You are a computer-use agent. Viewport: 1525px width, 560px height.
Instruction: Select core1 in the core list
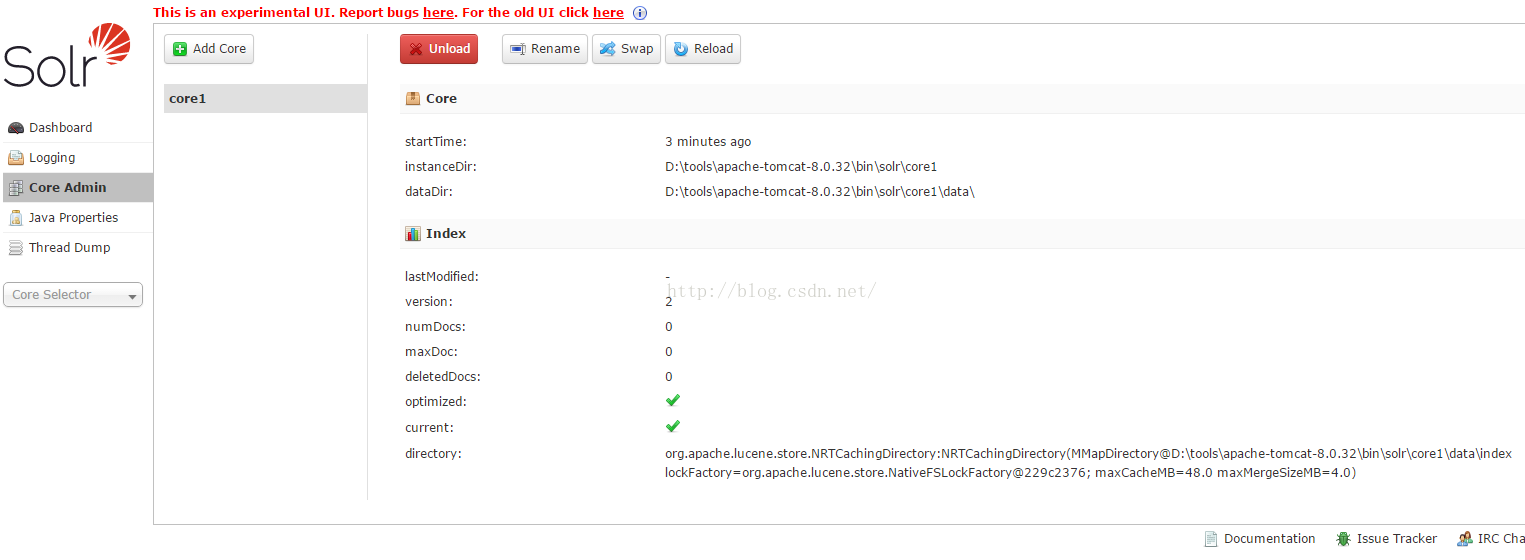pos(265,99)
